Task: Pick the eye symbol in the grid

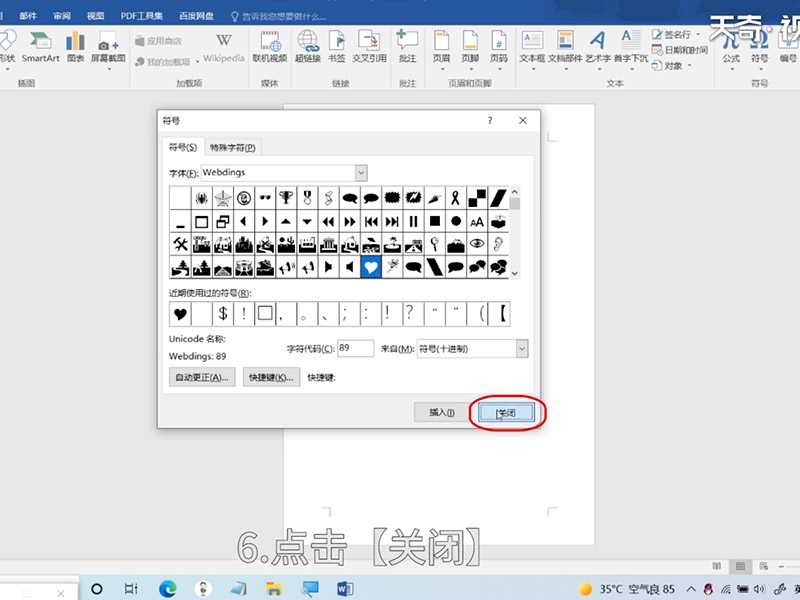Action: [x=476, y=244]
